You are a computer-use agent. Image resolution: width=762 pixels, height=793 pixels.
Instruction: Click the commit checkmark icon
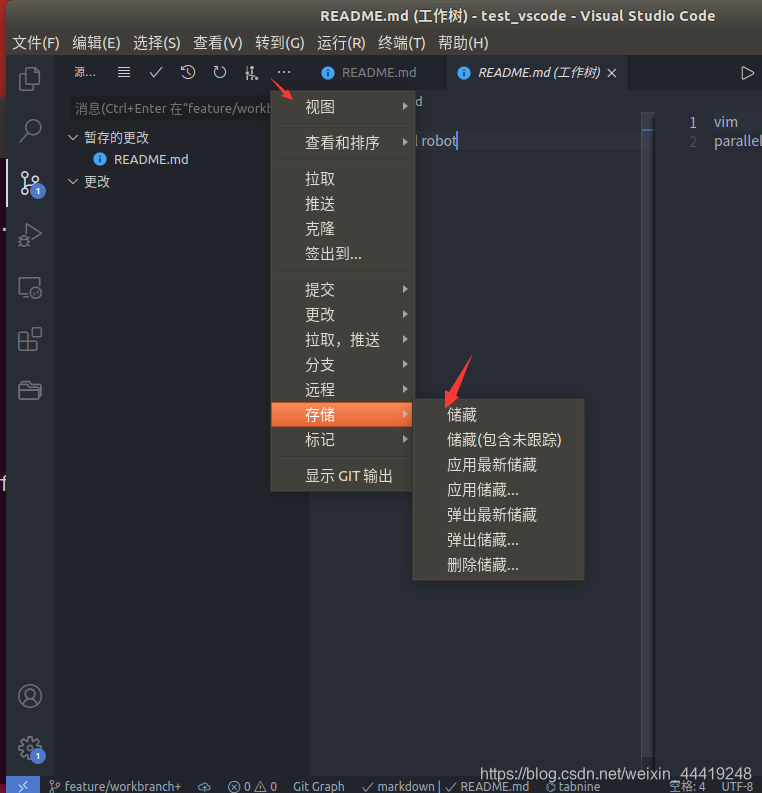[x=156, y=72]
